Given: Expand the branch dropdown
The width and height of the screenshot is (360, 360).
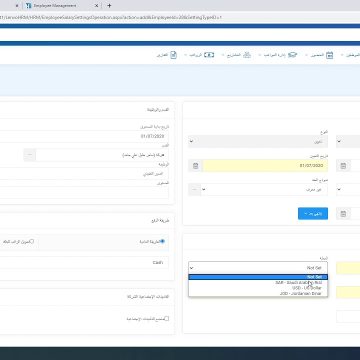Looking at the screenshot, I should (258, 141).
